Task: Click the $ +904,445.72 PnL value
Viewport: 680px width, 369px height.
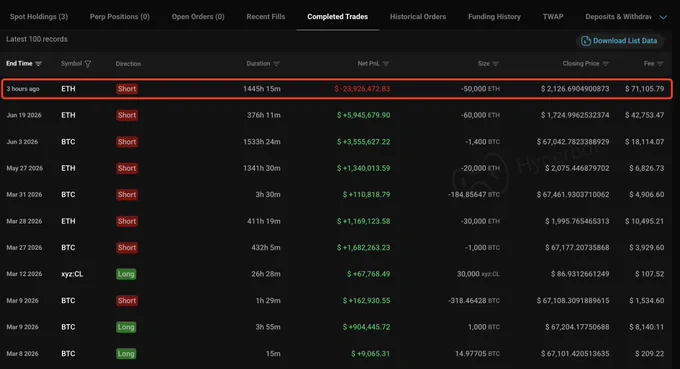Action: 366,327
